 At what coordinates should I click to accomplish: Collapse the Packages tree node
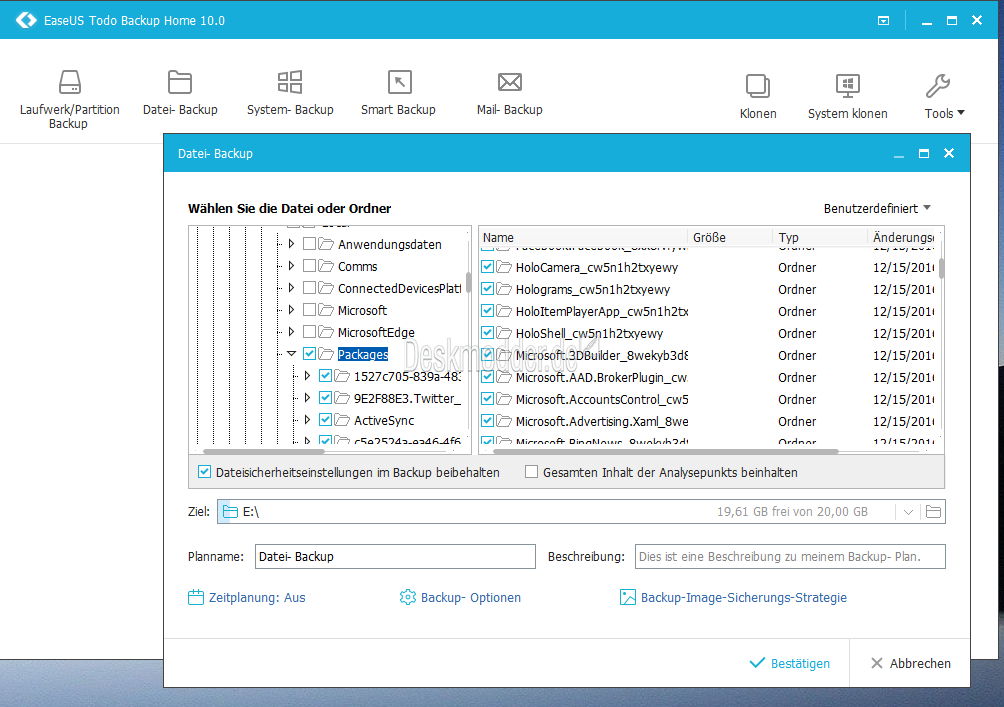coord(291,354)
